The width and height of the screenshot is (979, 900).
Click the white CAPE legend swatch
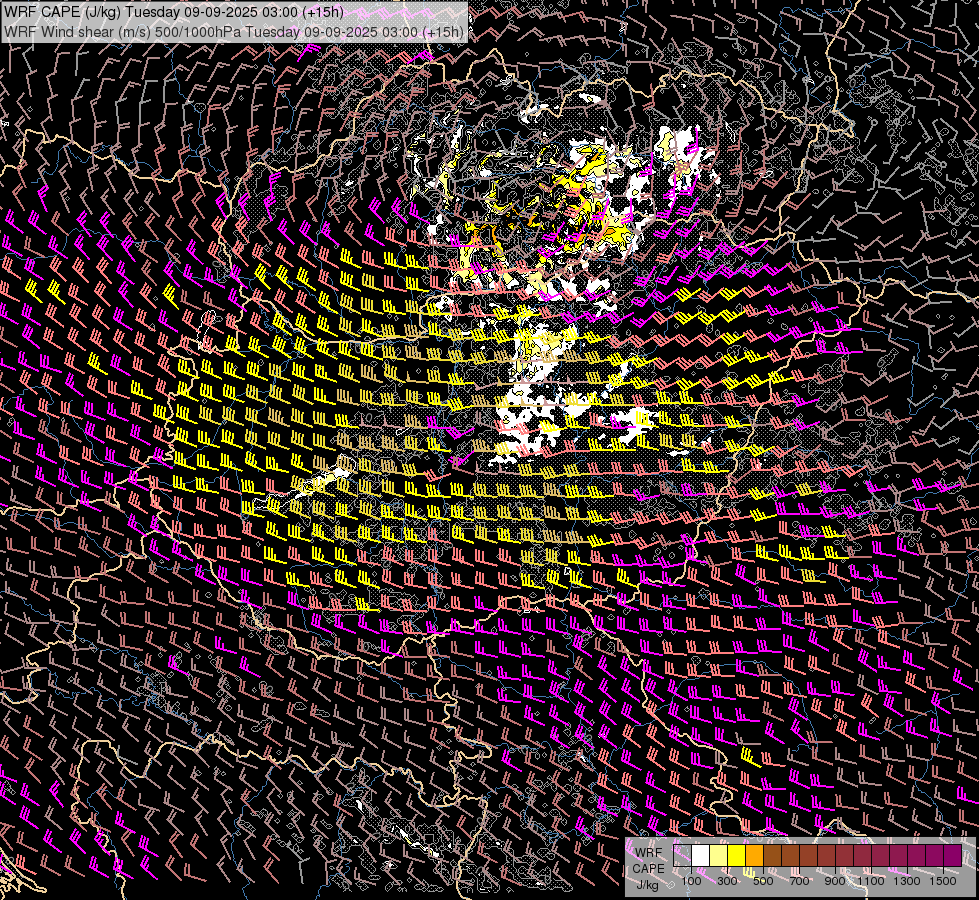[x=701, y=855]
